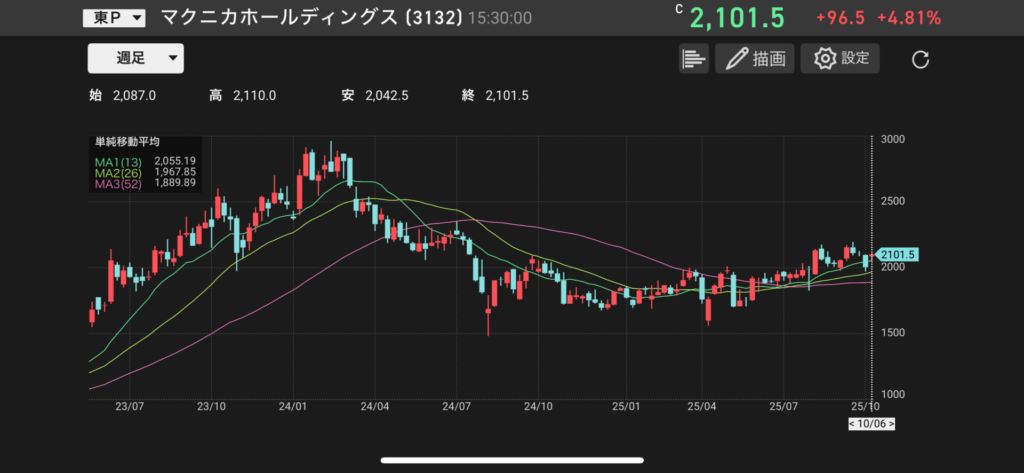Open the 週足 timeframe dropdown

135,59
